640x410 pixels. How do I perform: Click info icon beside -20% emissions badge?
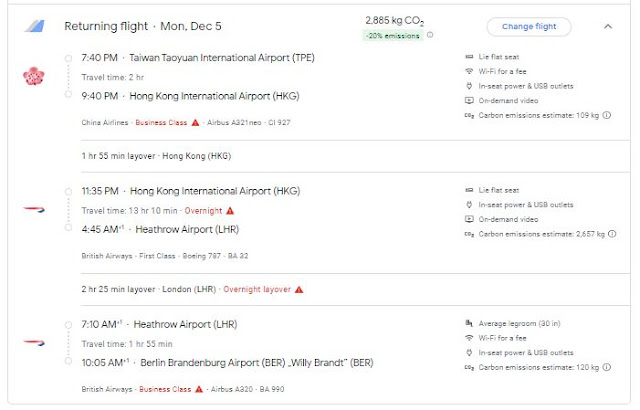point(431,35)
